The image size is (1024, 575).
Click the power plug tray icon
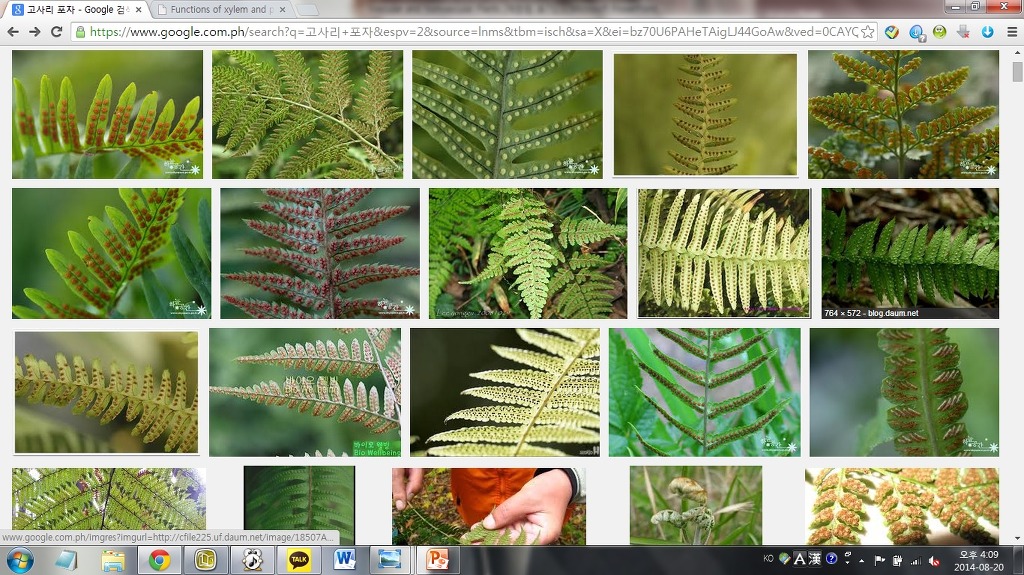[x=898, y=561]
